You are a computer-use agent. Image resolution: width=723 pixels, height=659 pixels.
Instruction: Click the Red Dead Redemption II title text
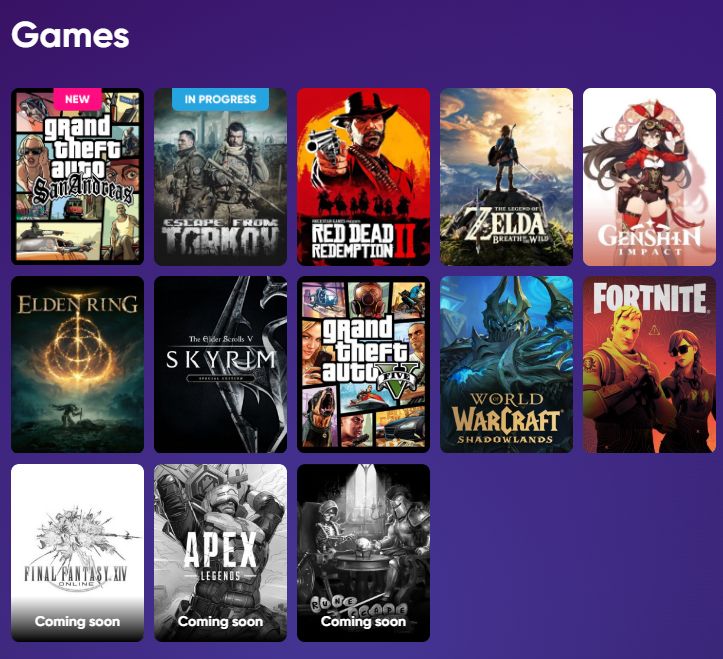tap(363, 241)
